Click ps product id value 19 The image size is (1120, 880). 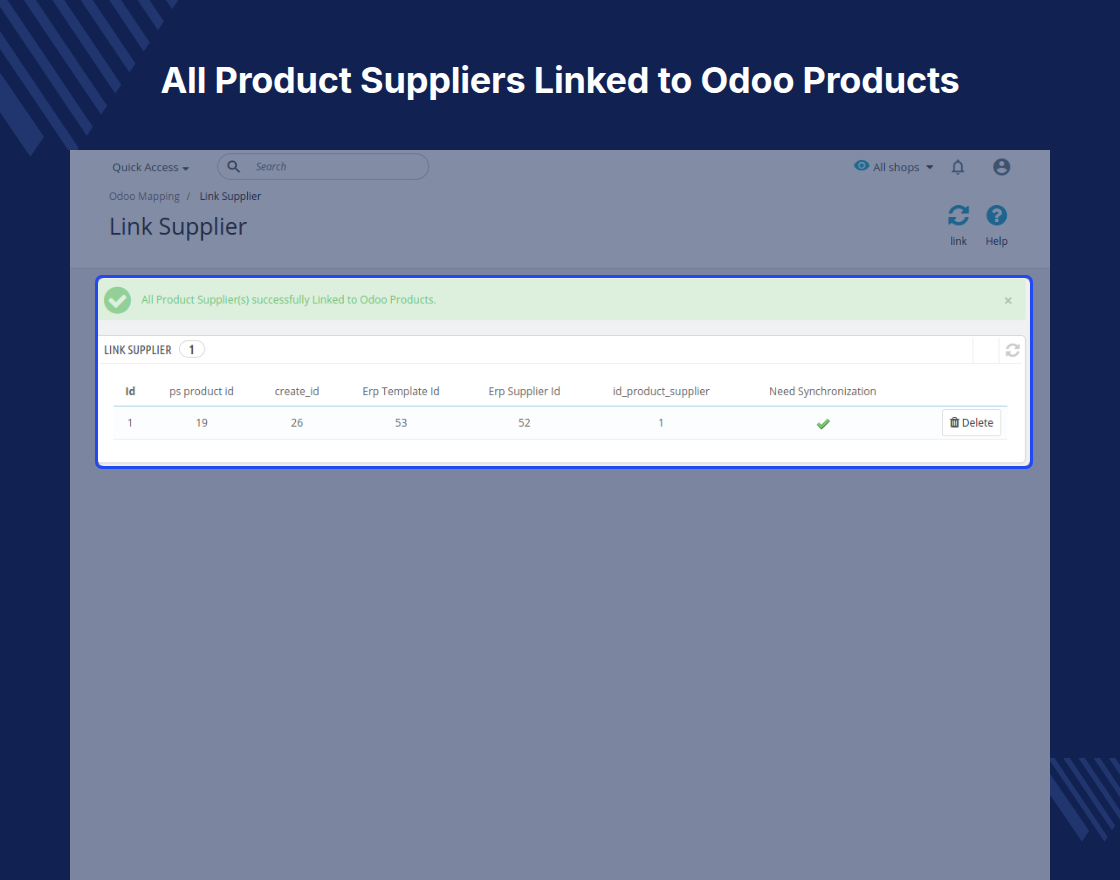coord(201,423)
